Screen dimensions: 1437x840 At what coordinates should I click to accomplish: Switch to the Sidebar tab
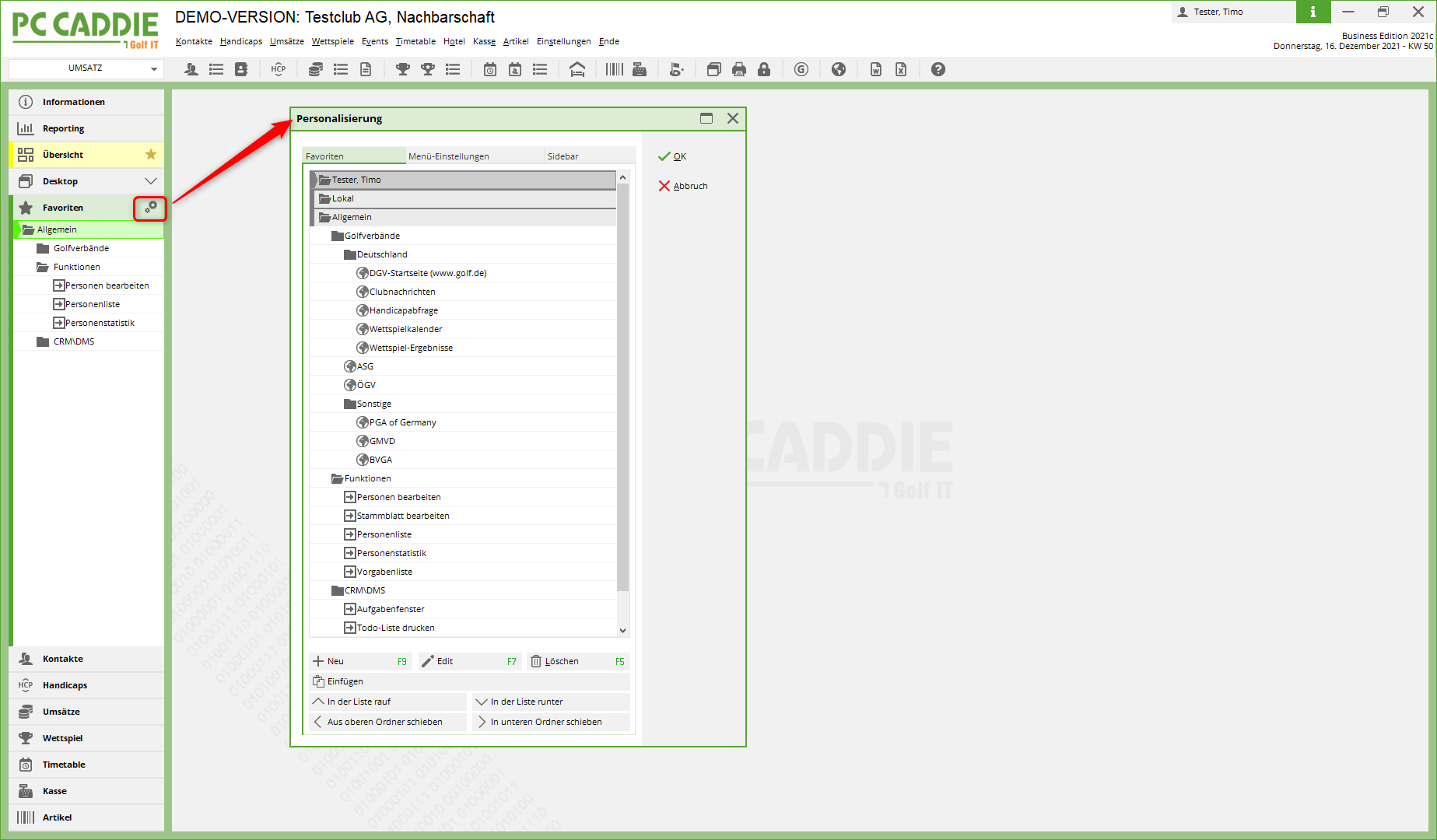pos(563,156)
